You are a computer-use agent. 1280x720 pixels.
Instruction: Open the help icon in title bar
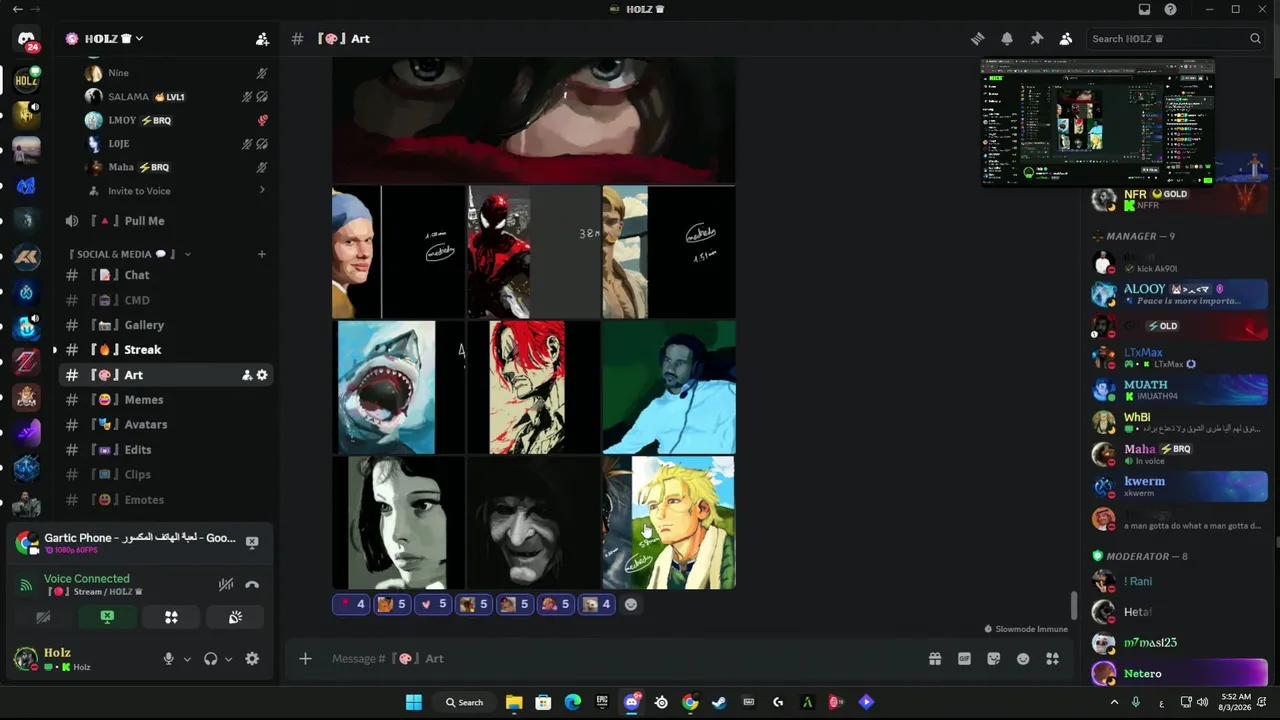click(x=1170, y=9)
